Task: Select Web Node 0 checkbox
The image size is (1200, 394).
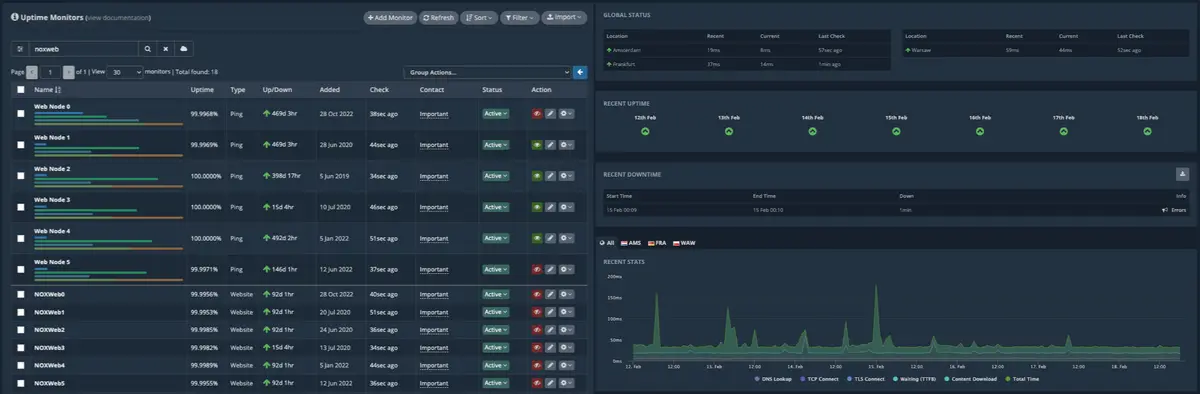Action: [x=21, y=114]
